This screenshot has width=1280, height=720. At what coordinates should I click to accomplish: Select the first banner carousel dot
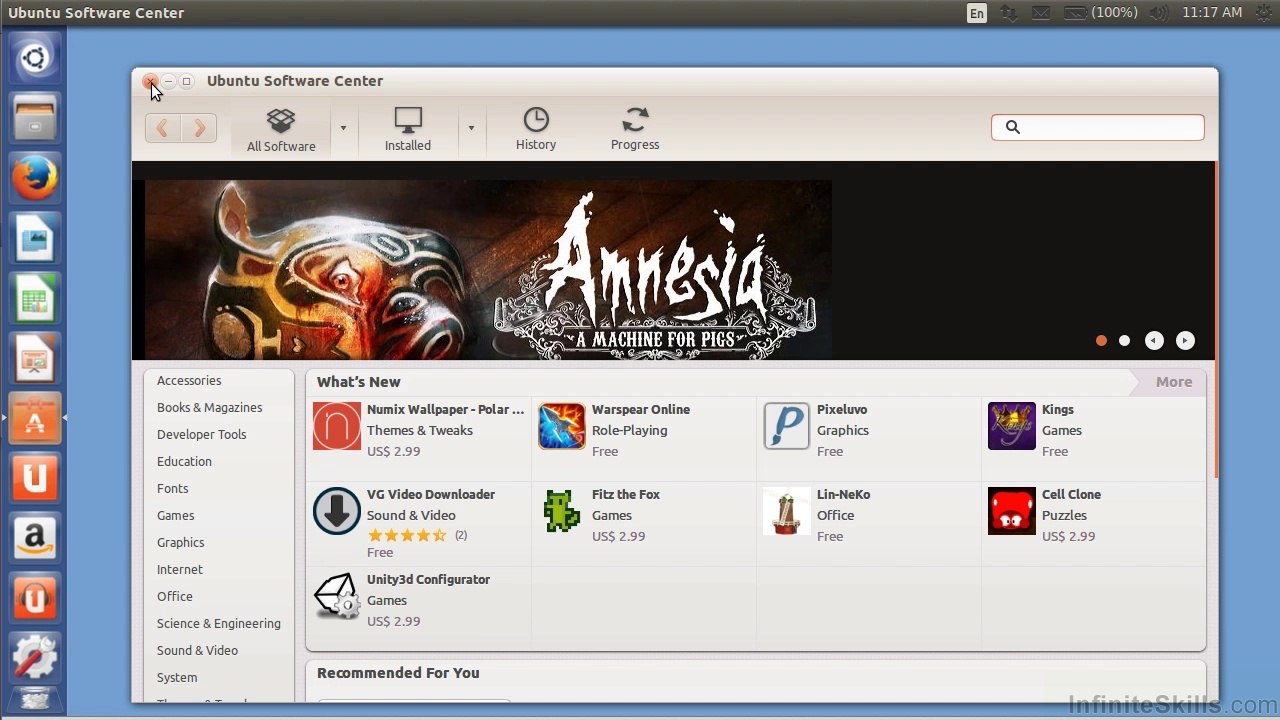tap(1101, 341)
